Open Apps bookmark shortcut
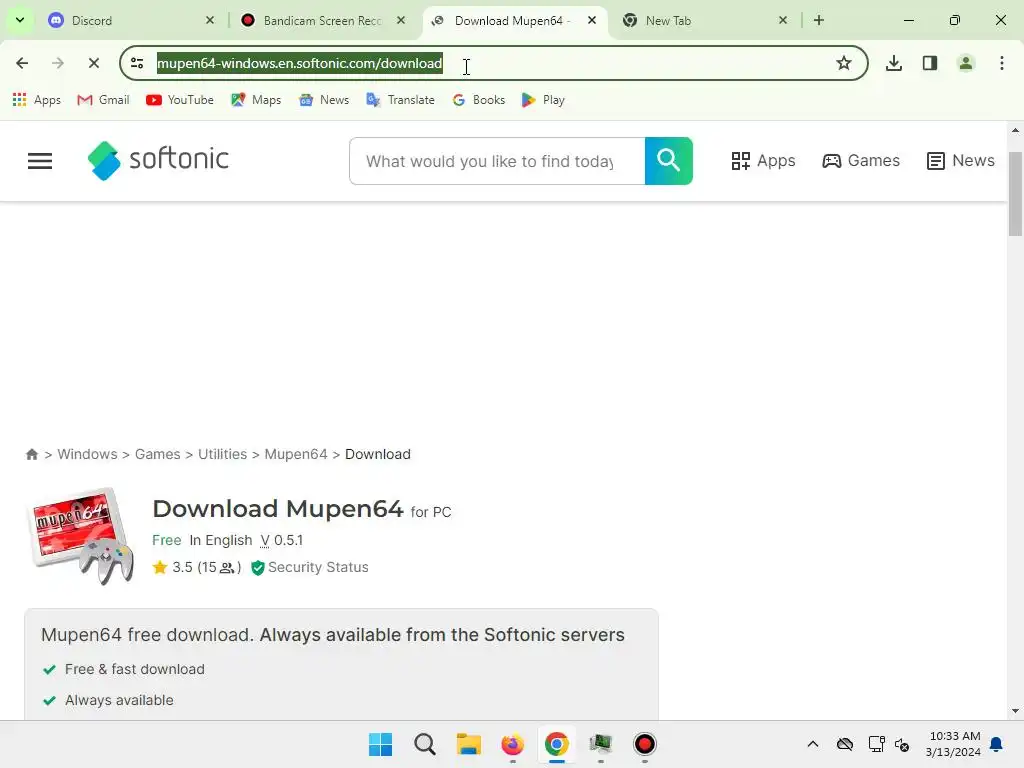 37,100
